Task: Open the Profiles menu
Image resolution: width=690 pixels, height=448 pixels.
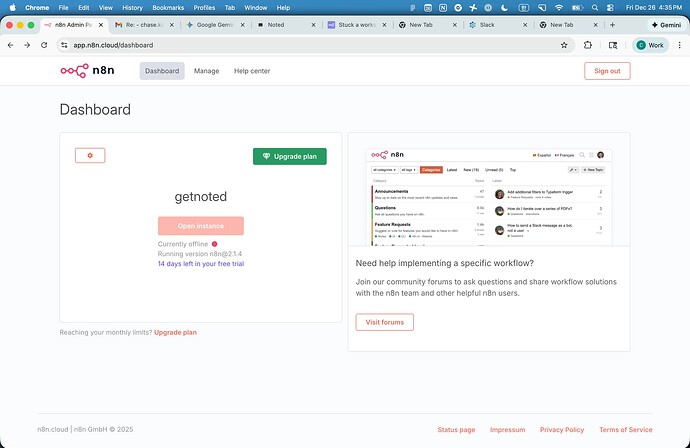Action: [204, 7]
